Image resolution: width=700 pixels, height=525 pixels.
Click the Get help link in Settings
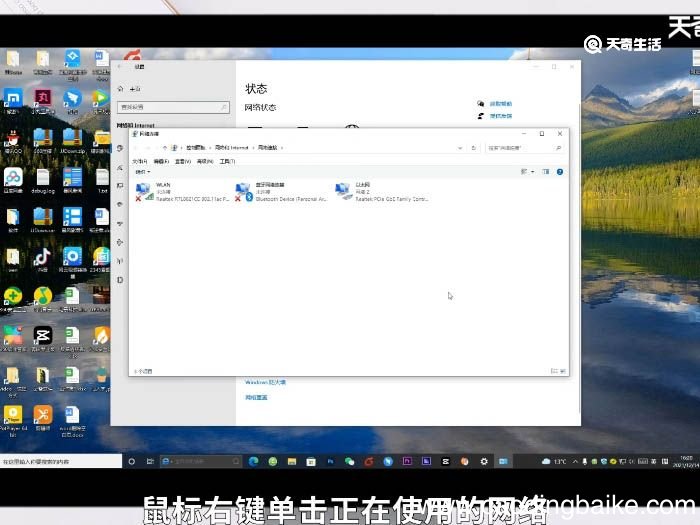(x=500, y=104)
